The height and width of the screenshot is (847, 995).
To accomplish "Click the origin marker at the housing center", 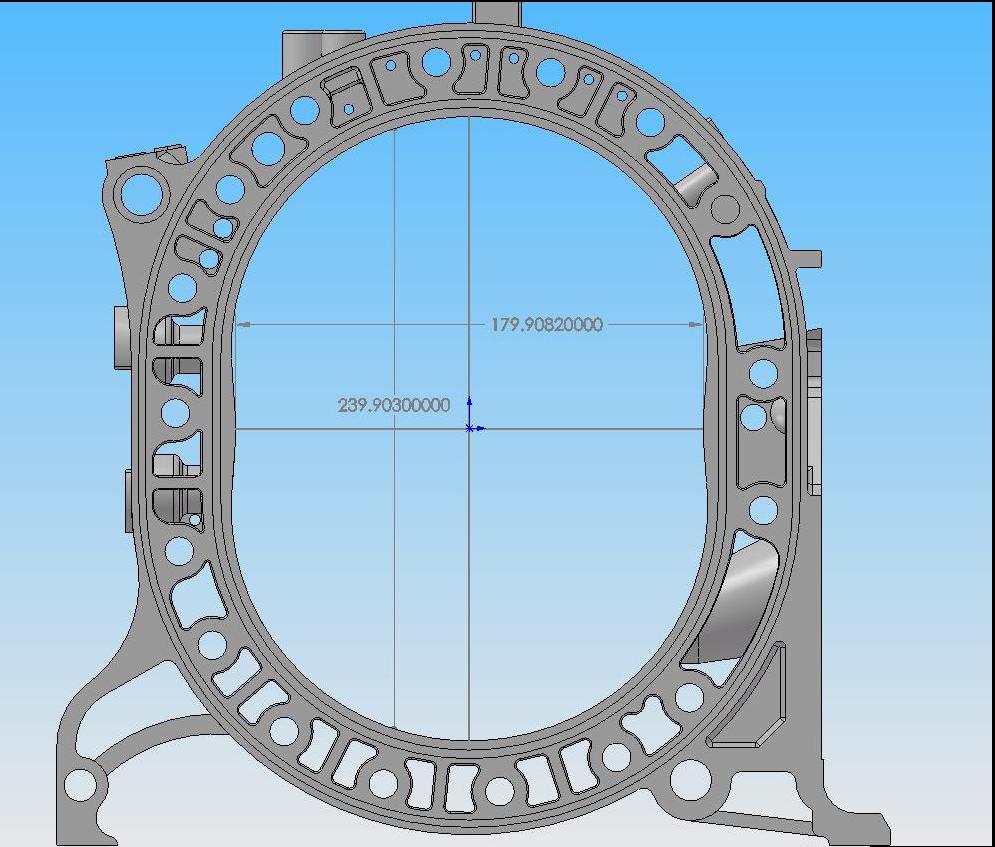I will coord(470,428).
